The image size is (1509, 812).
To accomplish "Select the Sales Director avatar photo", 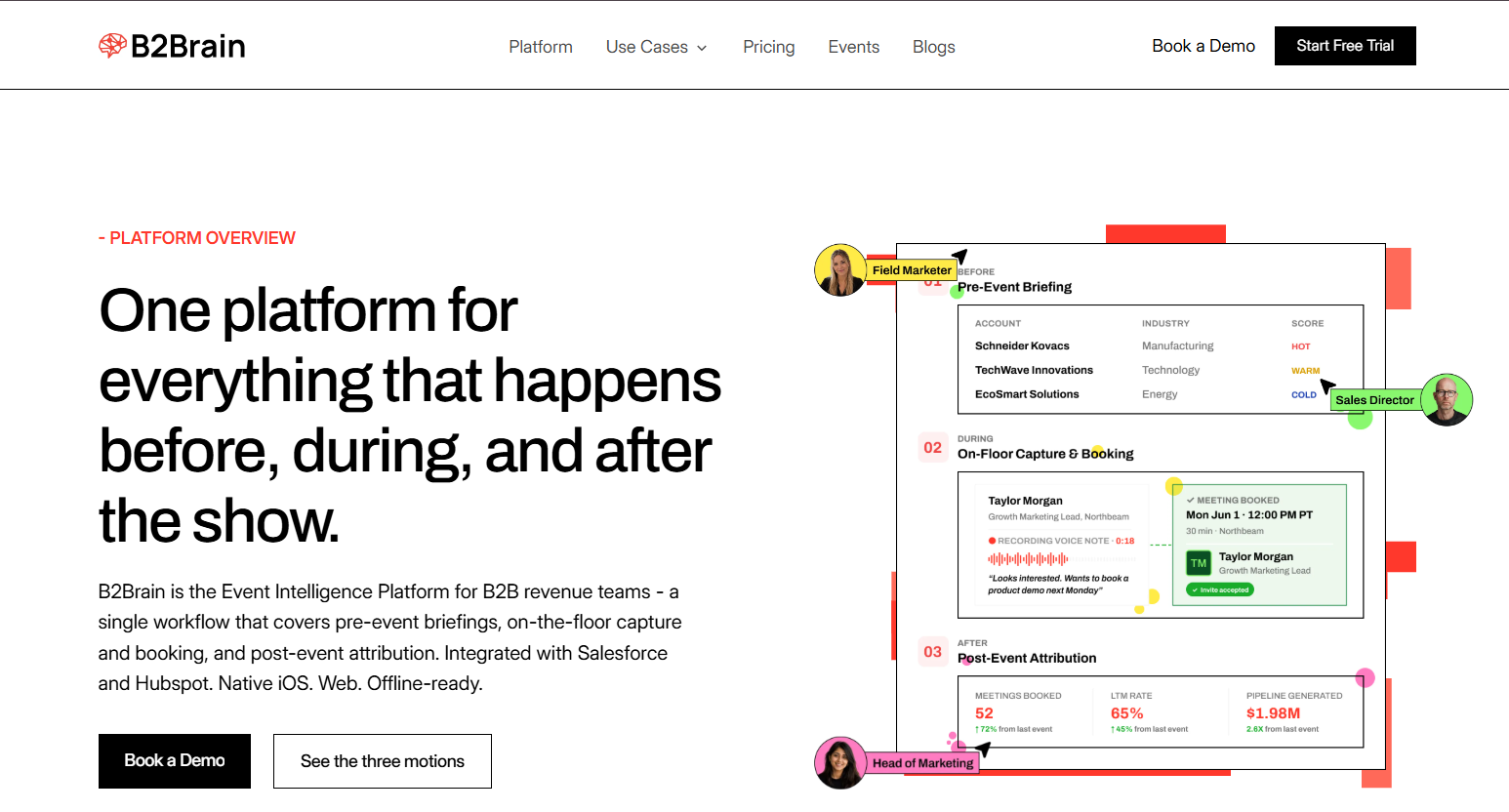I will coord(1447,399).
